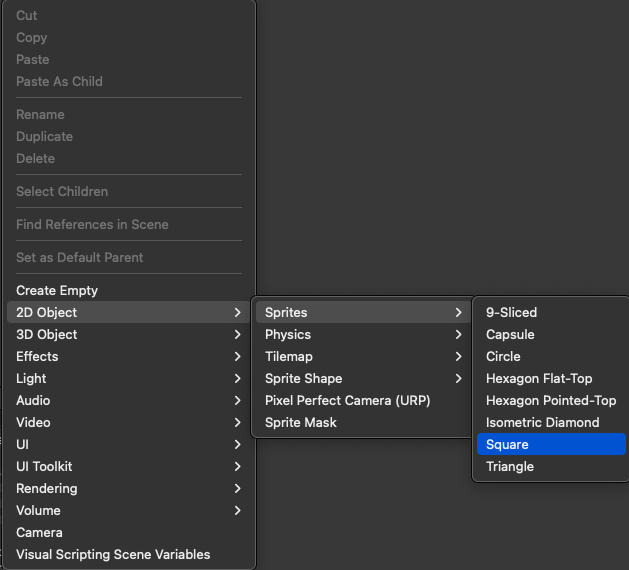This screenshot has height=570, width=629.
Task: Open the Sprites submenu
Action: pyautogui.click(x=363, y=312)
